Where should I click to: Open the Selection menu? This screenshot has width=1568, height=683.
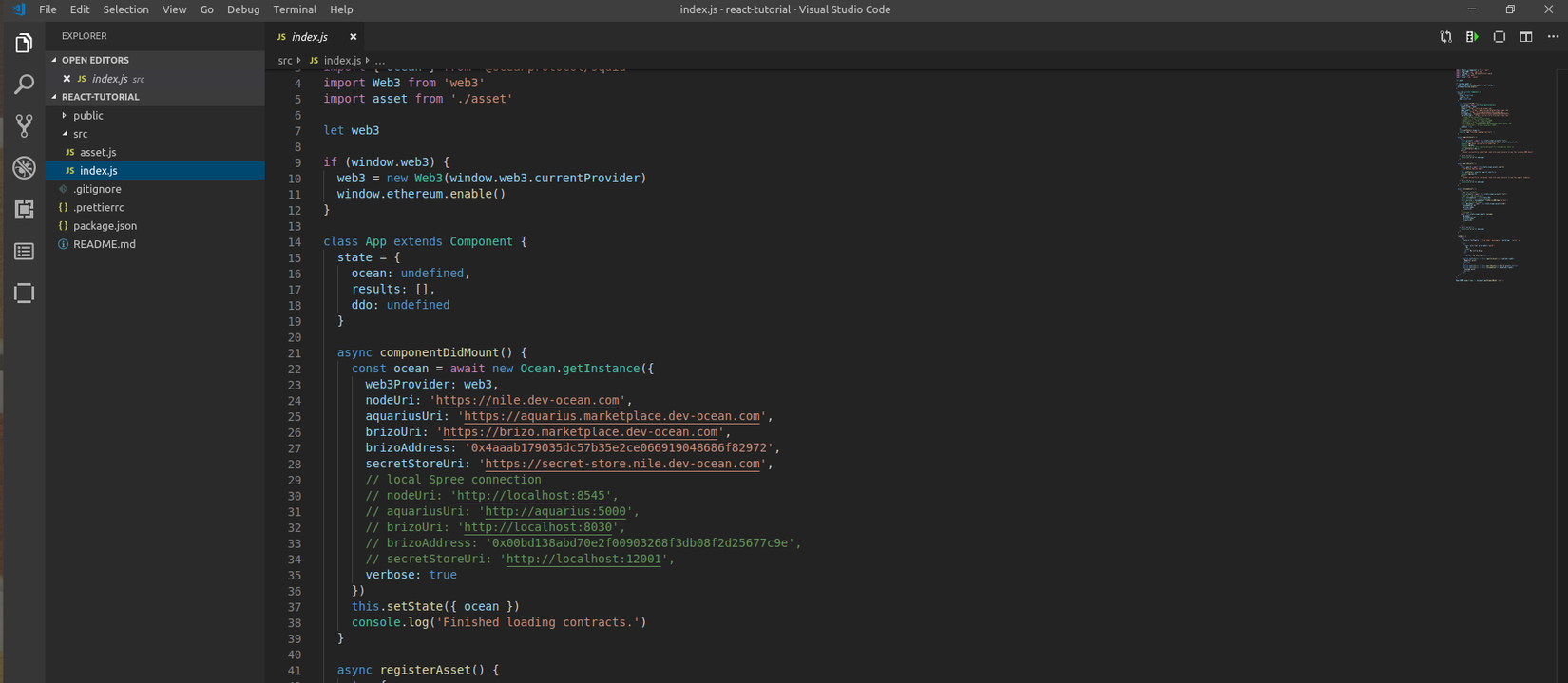125,9
